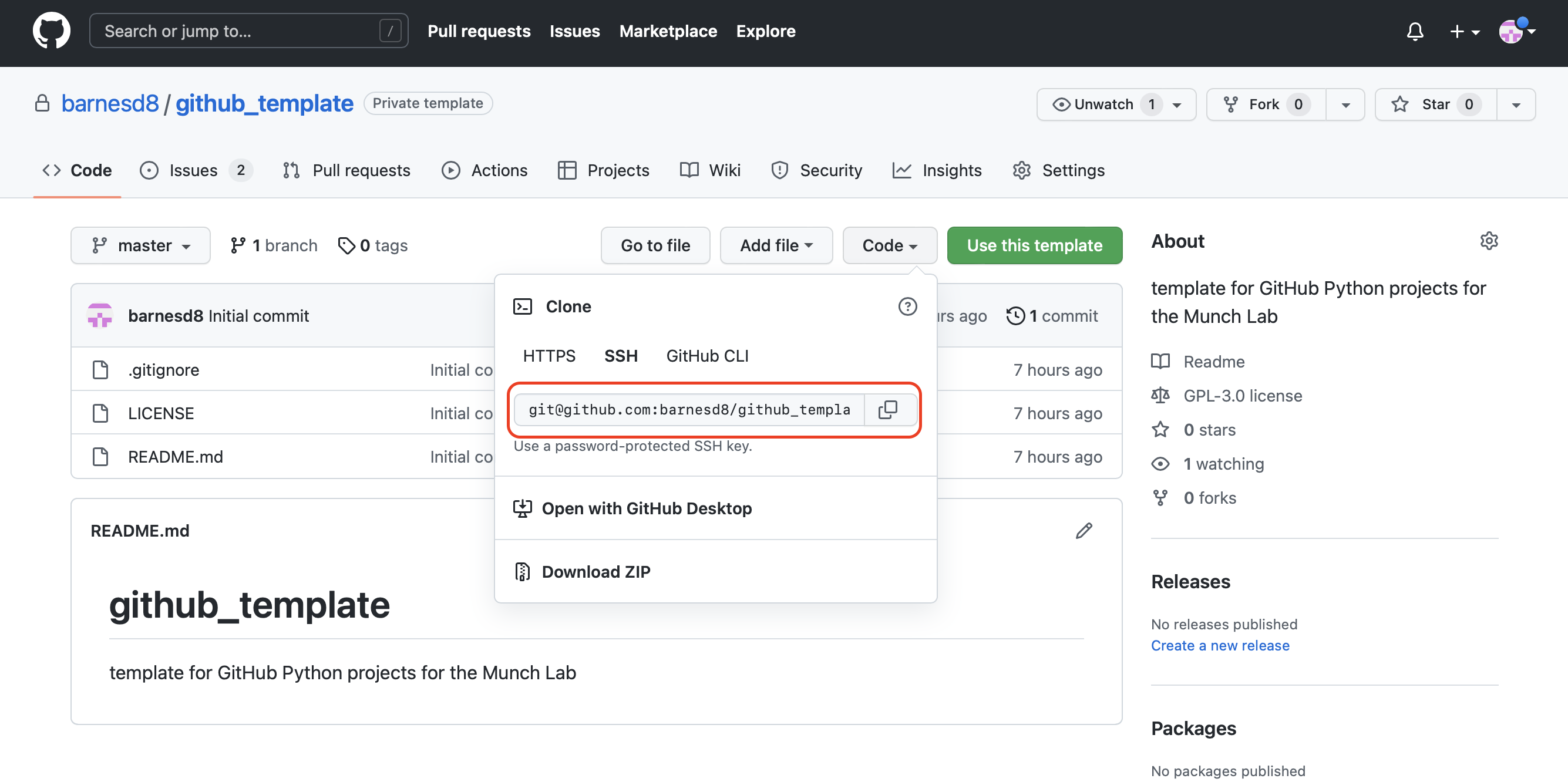Expand the master branch dropdown
The width and height of the screenshot is (1568, 782).
coord(140,245)
